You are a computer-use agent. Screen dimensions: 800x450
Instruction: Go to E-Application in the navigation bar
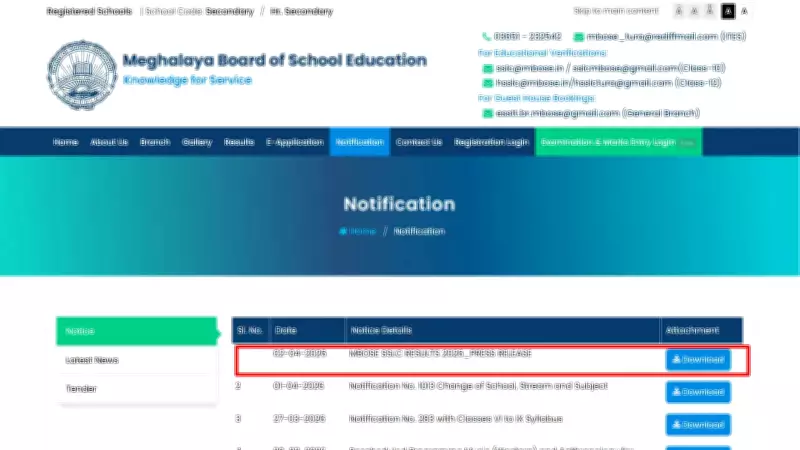294,142
